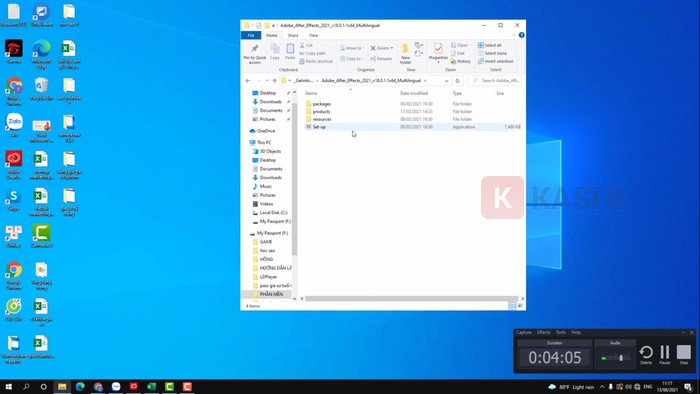Viewport: 700px width, 394px height.
Task: Click the search box in Explorer
Action: point(494,81)
